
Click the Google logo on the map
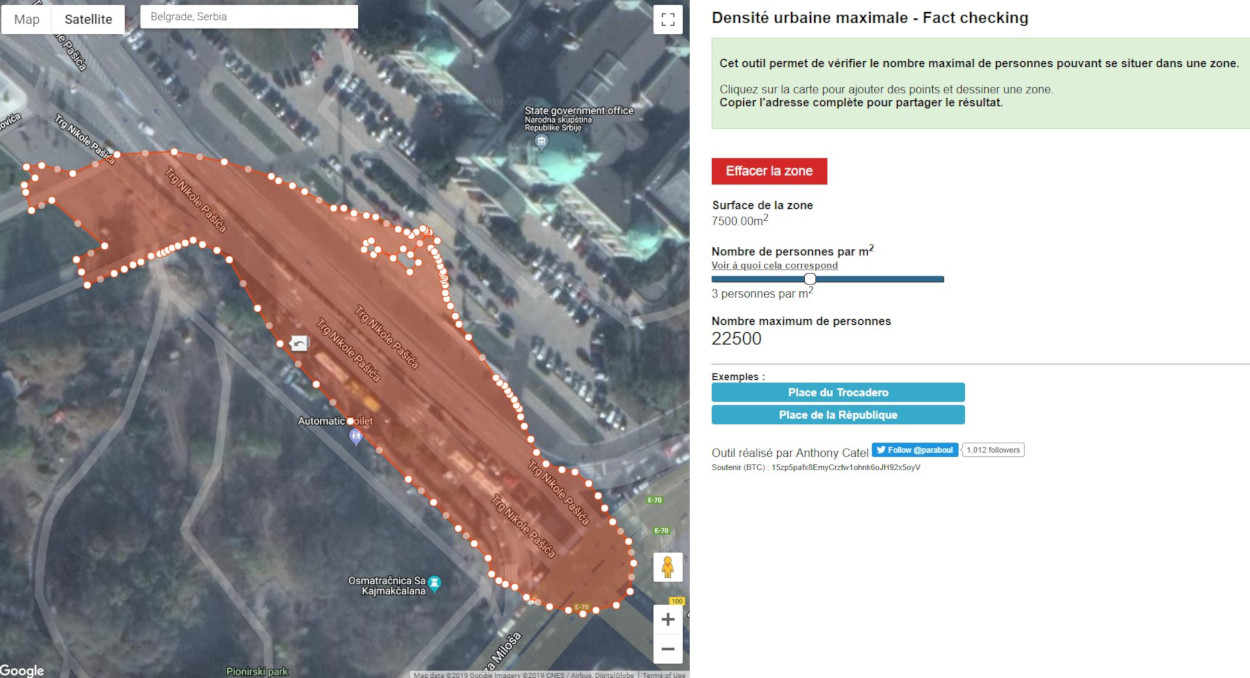pyautogui.click(x=22, y=670)
